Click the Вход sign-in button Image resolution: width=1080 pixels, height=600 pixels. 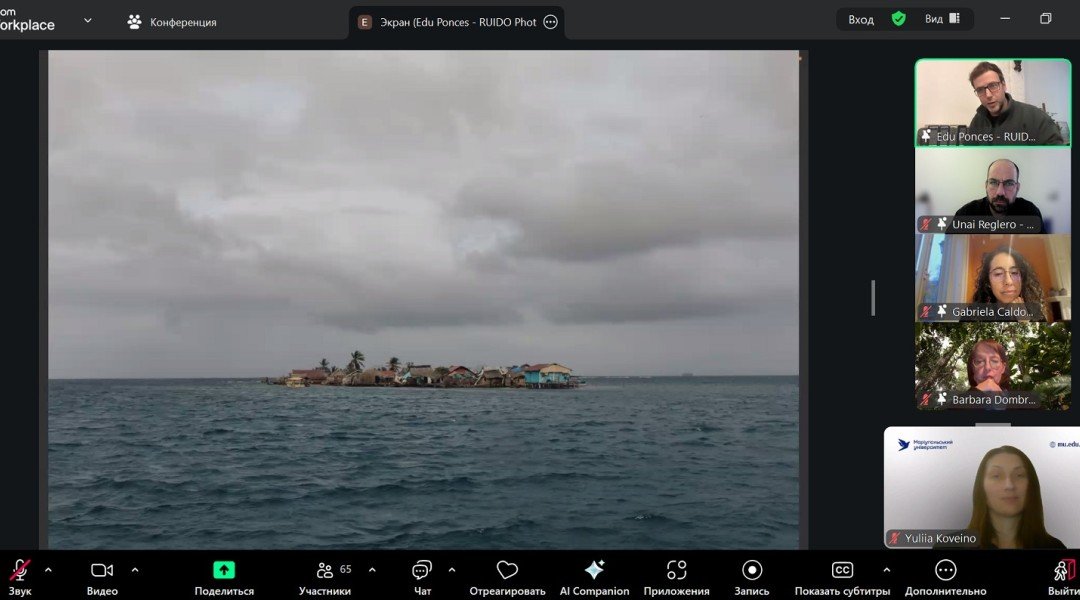click(860, 19)
